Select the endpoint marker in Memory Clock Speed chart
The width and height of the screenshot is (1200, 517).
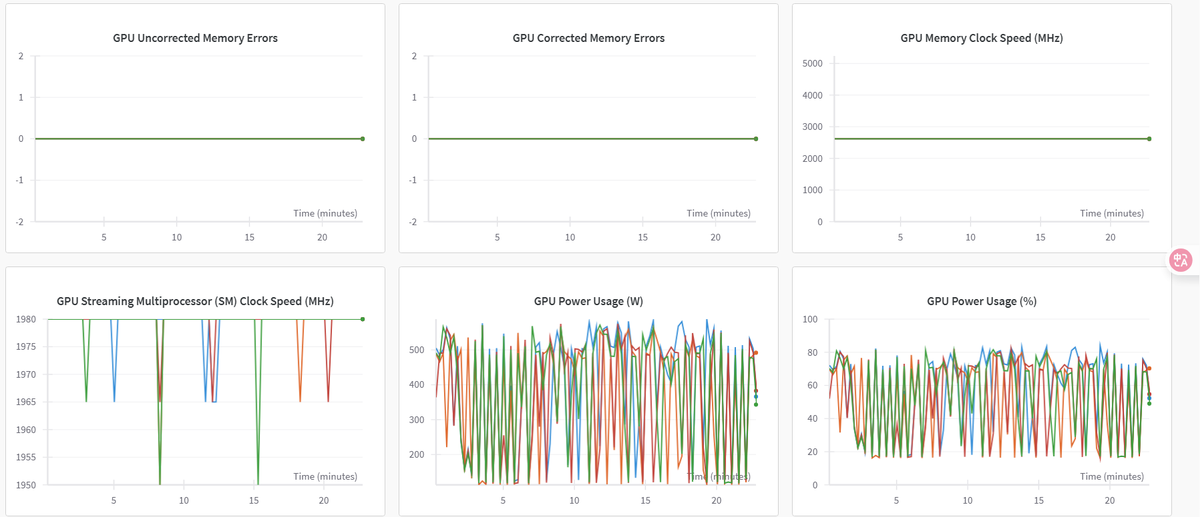pyautogui.click(x=1149, y=139)
